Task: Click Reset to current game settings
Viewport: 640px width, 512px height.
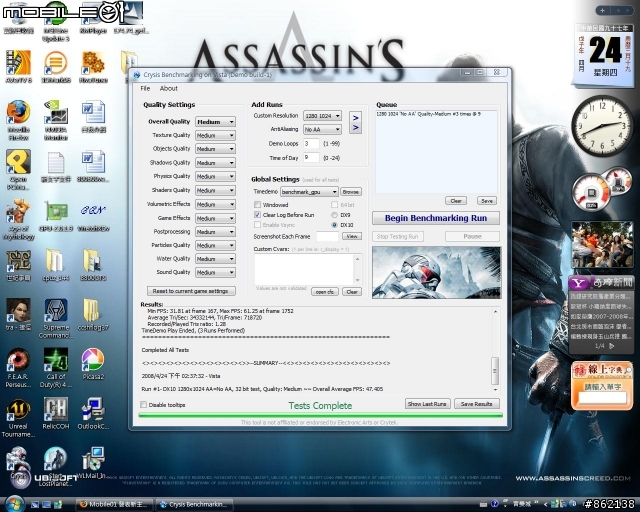Action: pyautogui.click(x=191, y=291)
